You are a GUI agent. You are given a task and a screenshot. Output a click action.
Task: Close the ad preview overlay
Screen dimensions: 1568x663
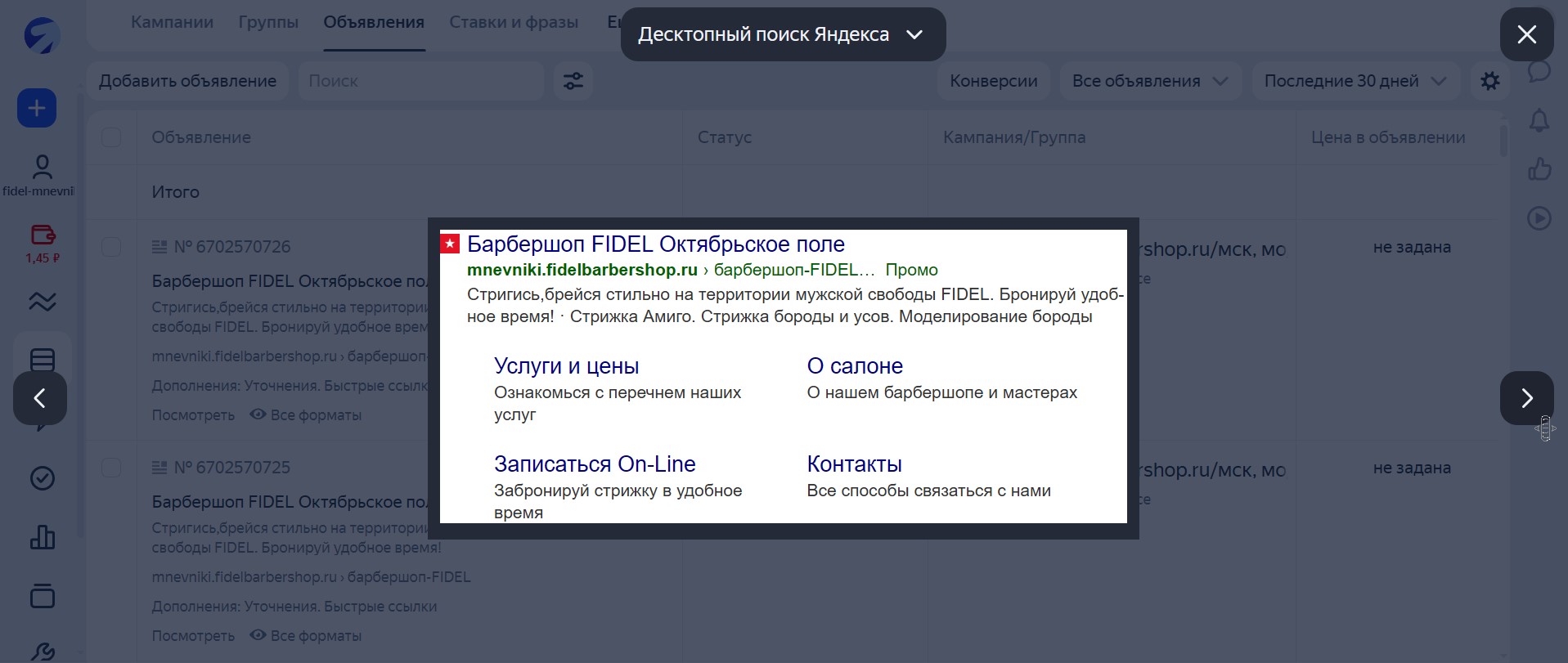[x=1526, y=34]
